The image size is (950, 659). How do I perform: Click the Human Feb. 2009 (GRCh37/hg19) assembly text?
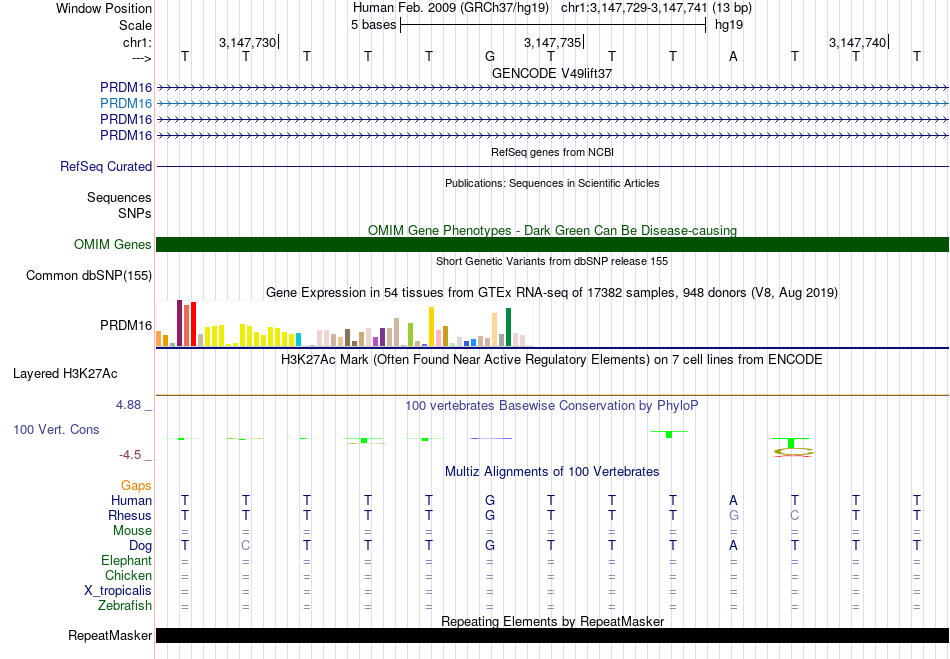tap(451, 8)
